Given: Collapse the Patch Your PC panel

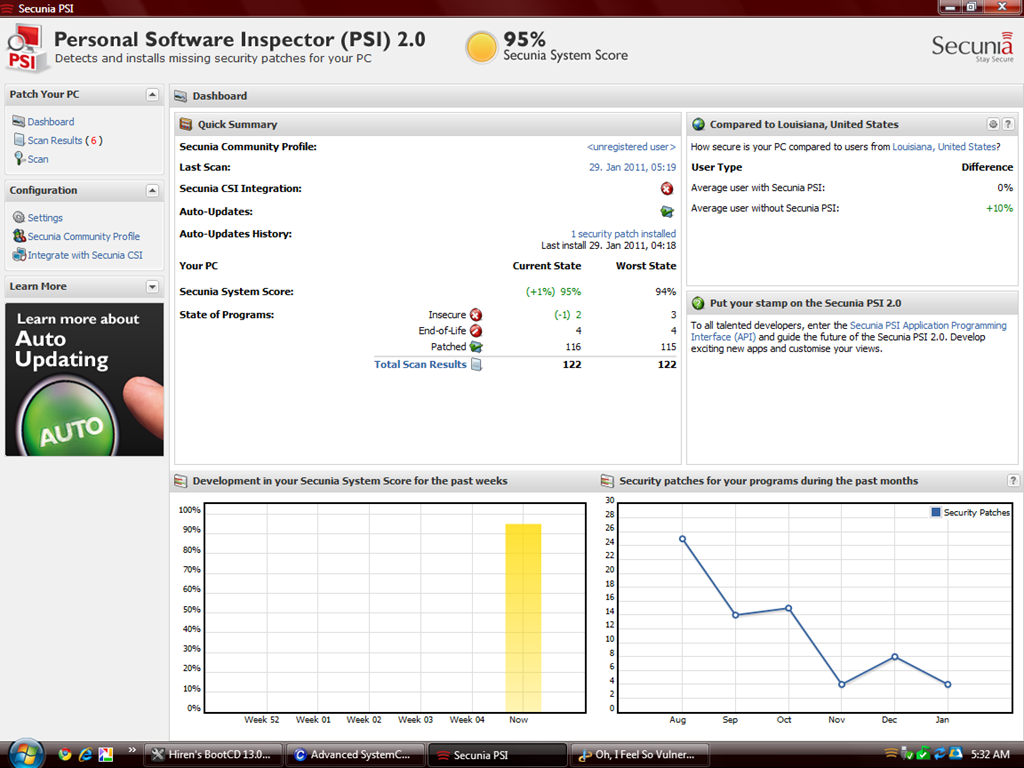Looking at the screenshot, I should pyautogui.click(x=152, y=95).
